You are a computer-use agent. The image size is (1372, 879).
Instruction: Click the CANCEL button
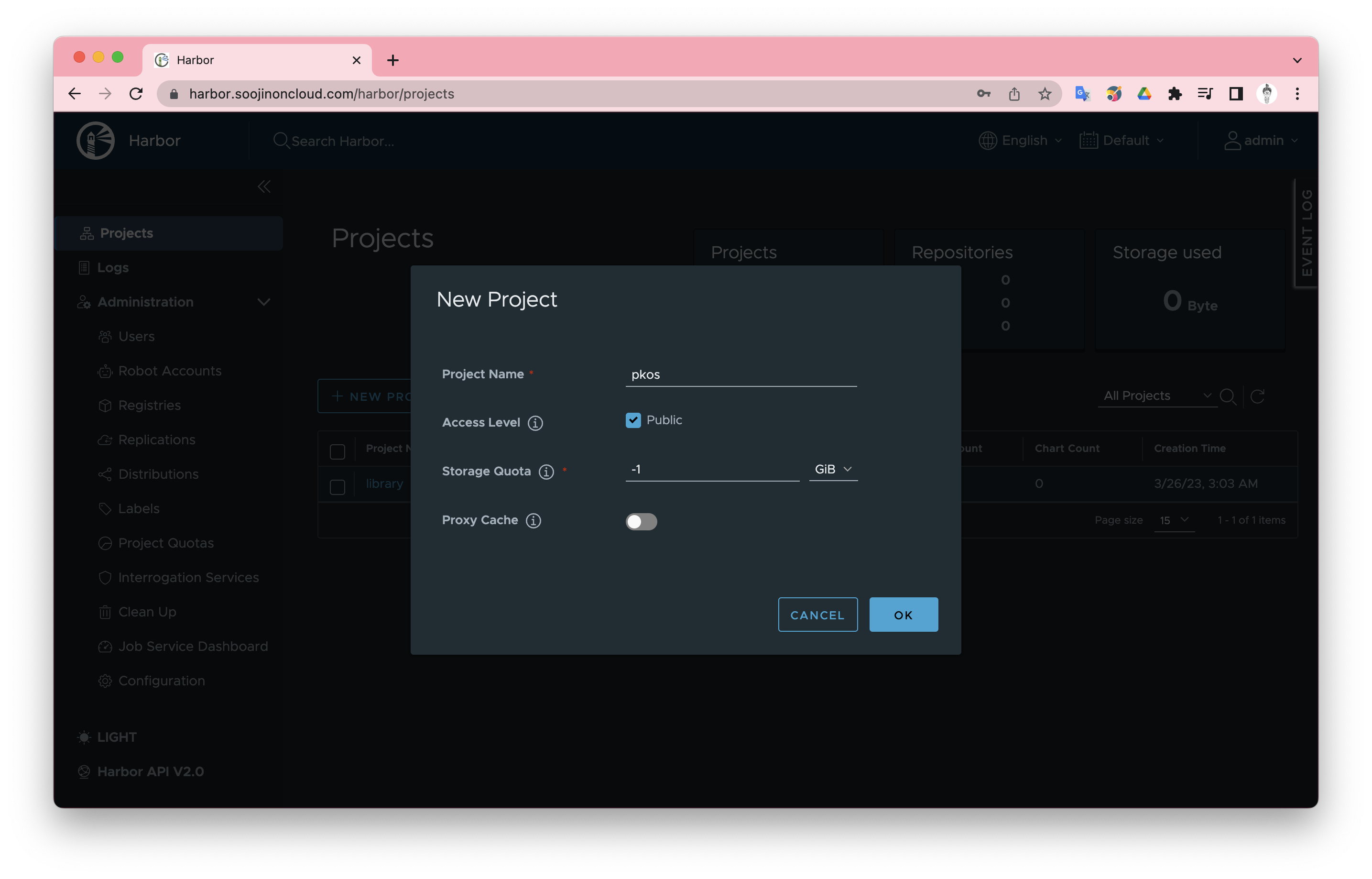pos(817,615)
